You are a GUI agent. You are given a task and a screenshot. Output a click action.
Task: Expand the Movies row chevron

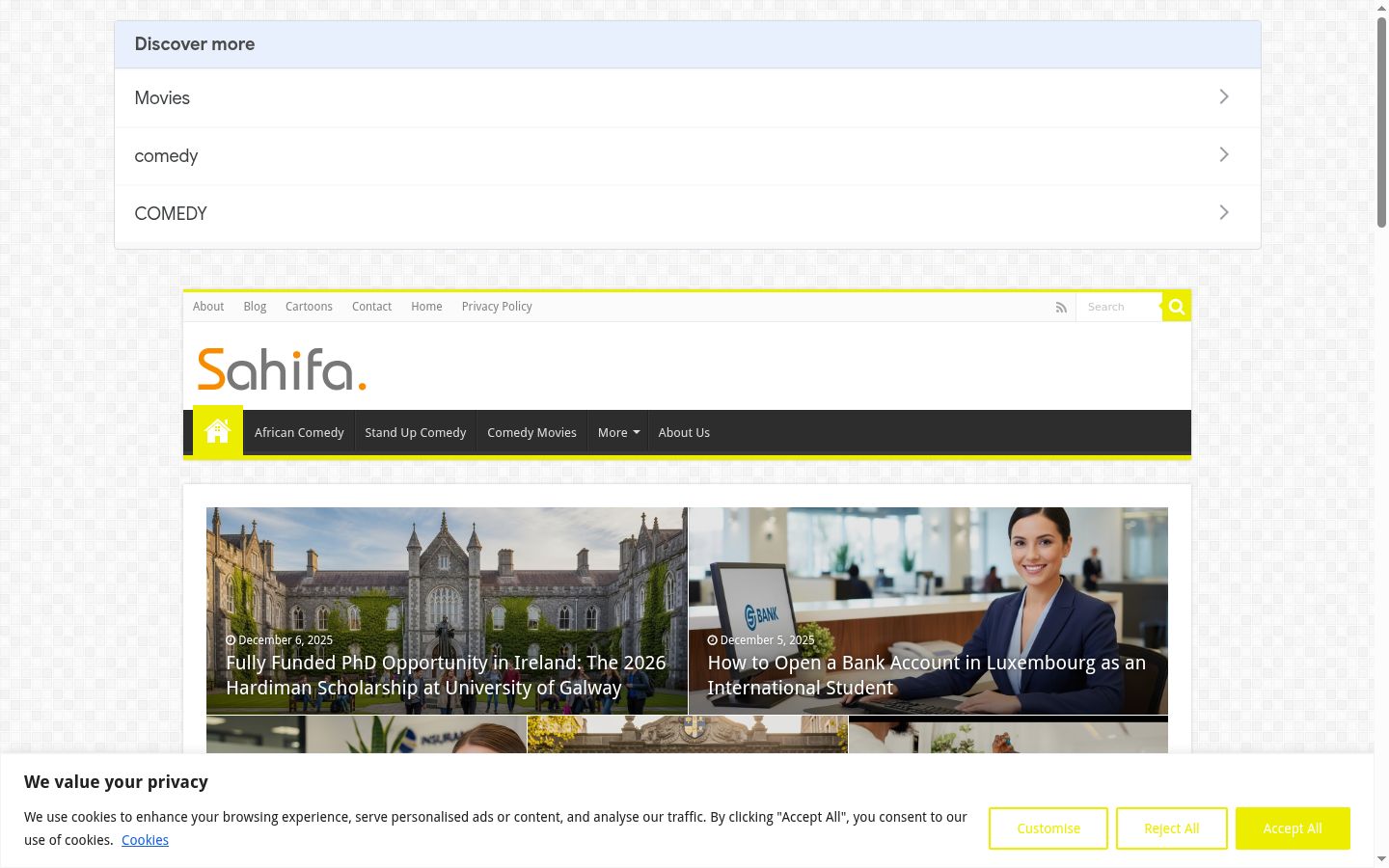tap(1224, 96)
